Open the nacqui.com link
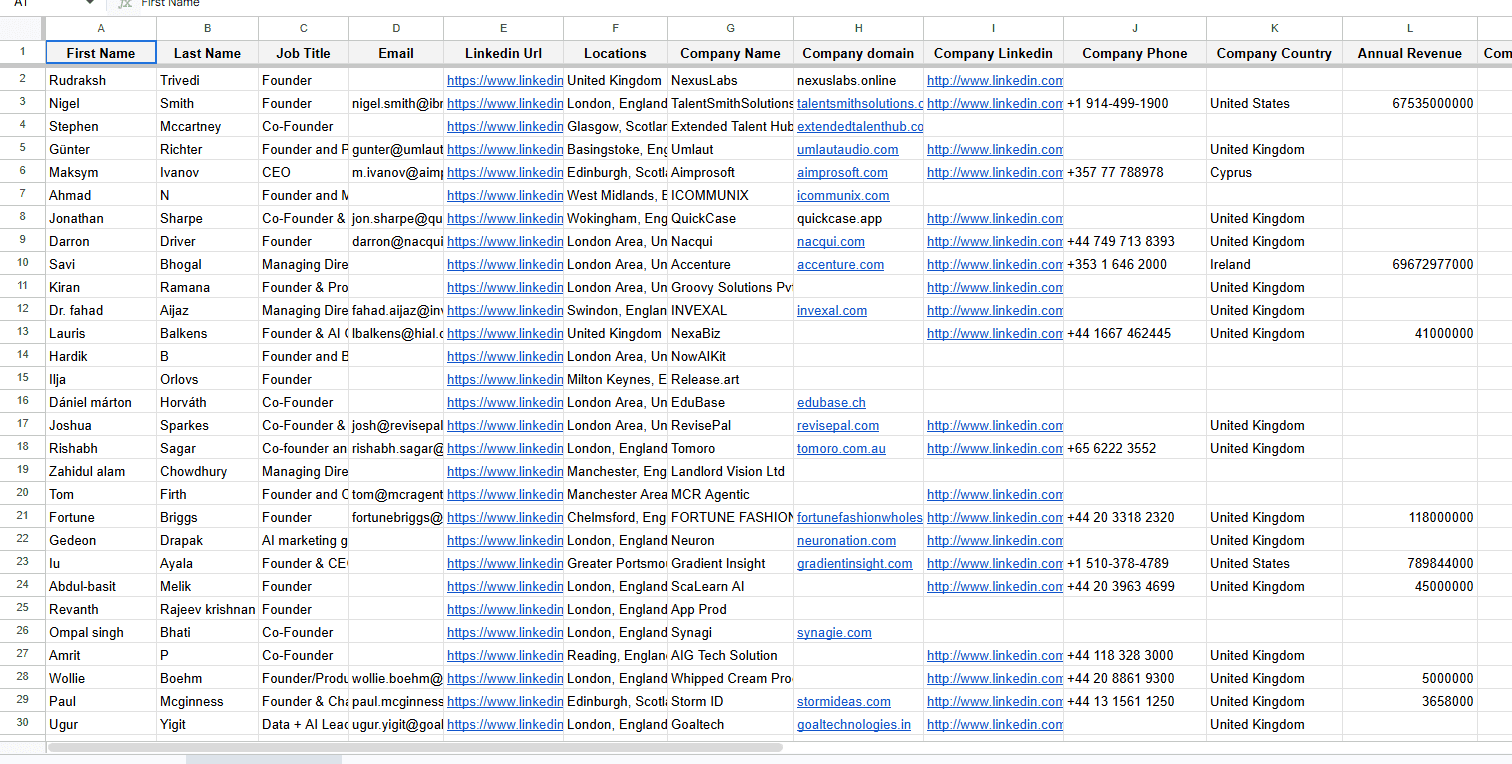This screenshot has width=1512, height=764. 831,242
